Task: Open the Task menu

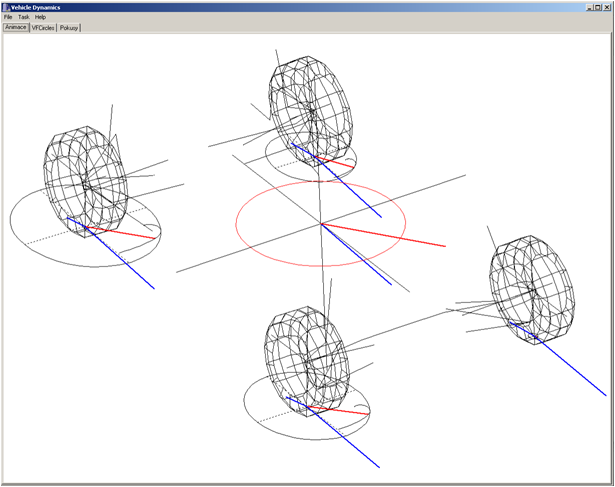Action: pyautogui.click(x=23, y=17)
